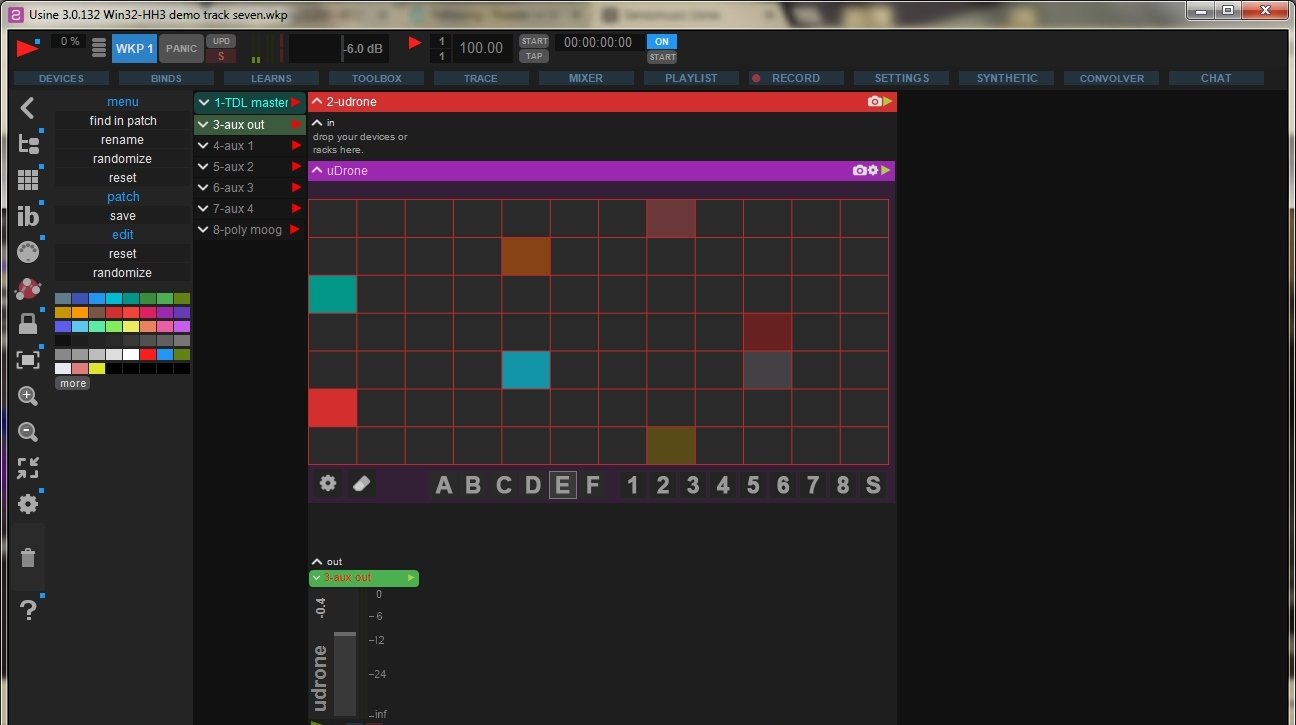The width and height of the screenshot is (1296, 725).
Task: Expand the 8-poly moog rack chevron
Action: click(x=203, y=230)
